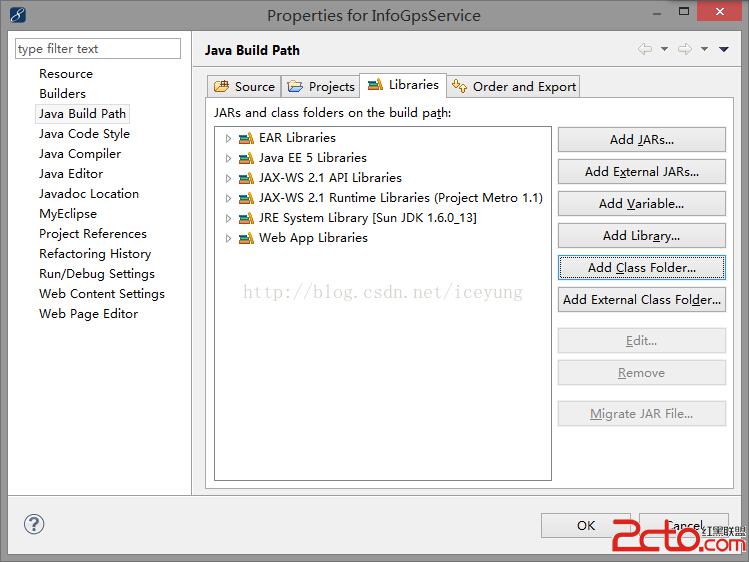Expand the EAR Libraries node

pos(228,138)
